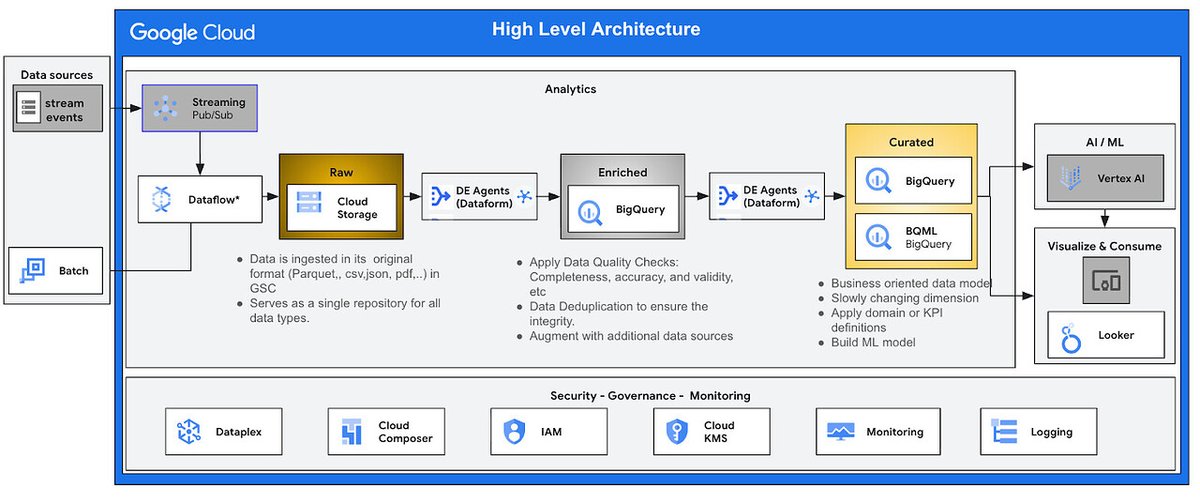Click the Curated header label
This screenshot has height=503, width=1200.
point(911,142)
